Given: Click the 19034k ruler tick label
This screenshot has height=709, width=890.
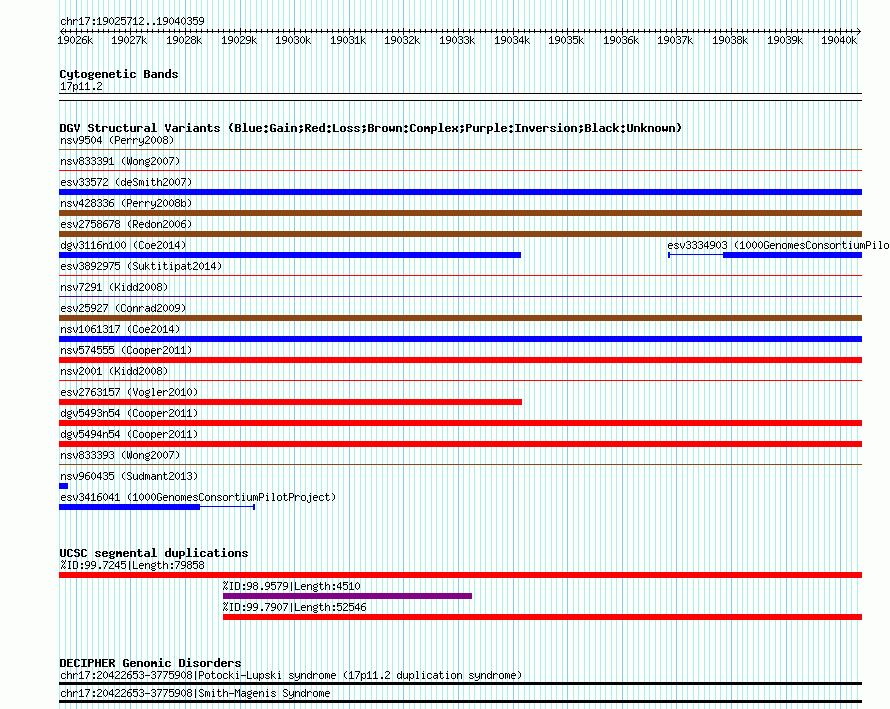Looking at the screenshot, I should [x=512, y=40].
